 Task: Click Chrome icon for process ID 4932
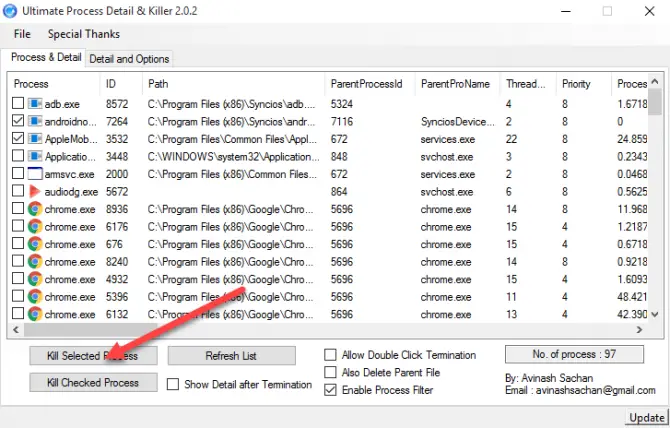point(35,279)
